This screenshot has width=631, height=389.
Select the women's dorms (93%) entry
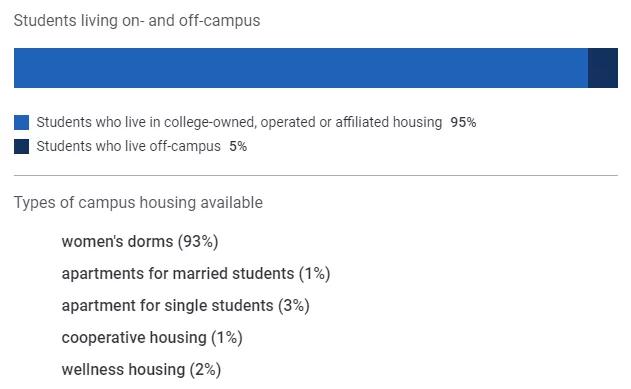click(x=140, y=242)
